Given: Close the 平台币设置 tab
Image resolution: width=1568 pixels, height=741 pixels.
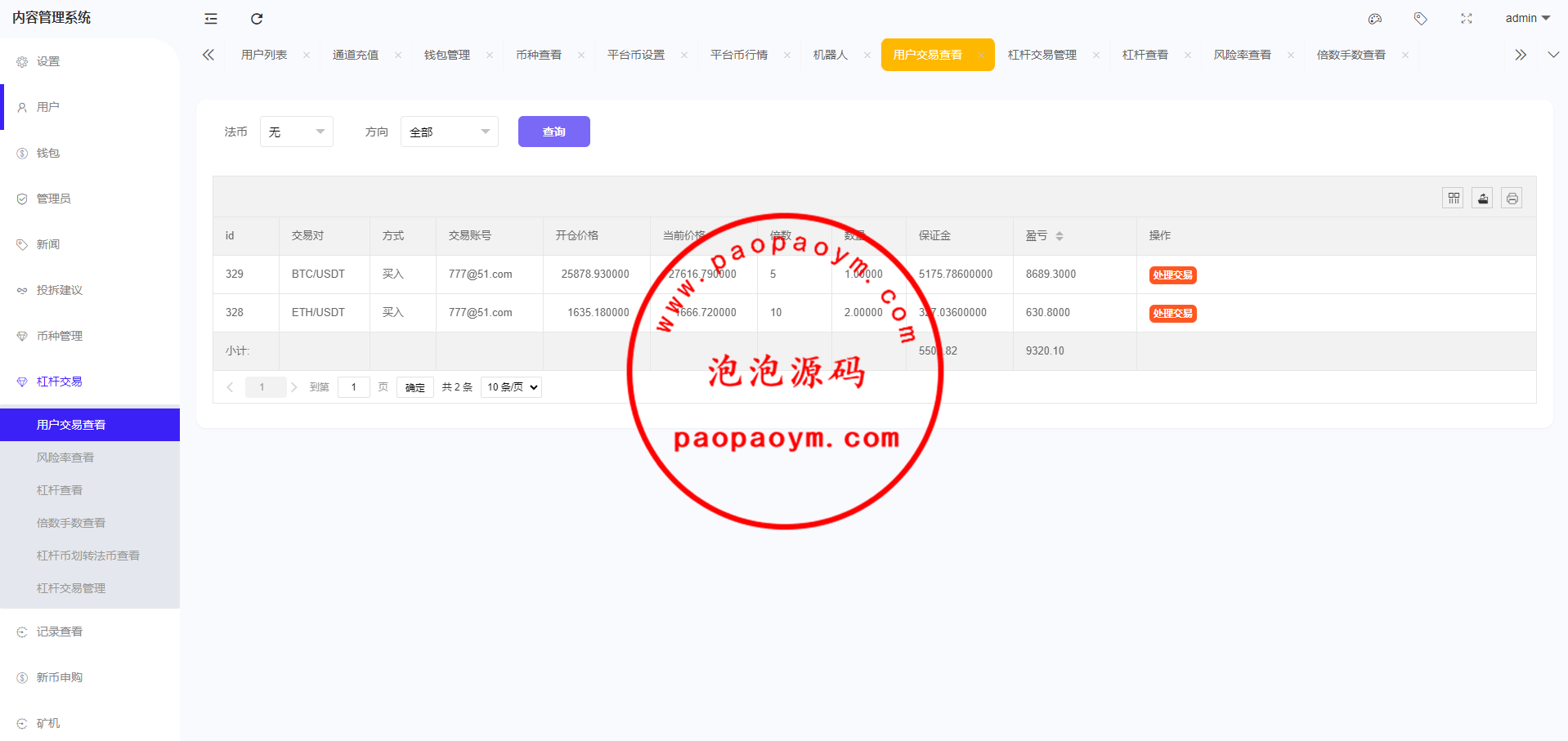Looking at the screenshot, I should coord(684,55).
